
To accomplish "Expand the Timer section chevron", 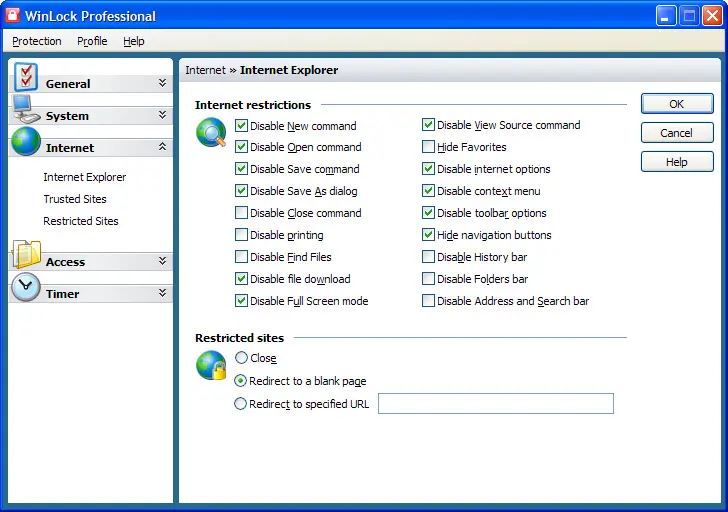I will (x=162, y=293).
